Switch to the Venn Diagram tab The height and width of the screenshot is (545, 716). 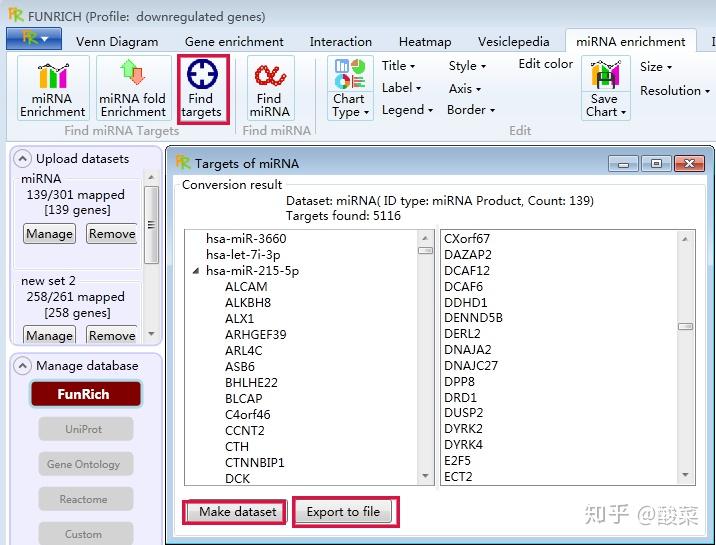(117, 42)
